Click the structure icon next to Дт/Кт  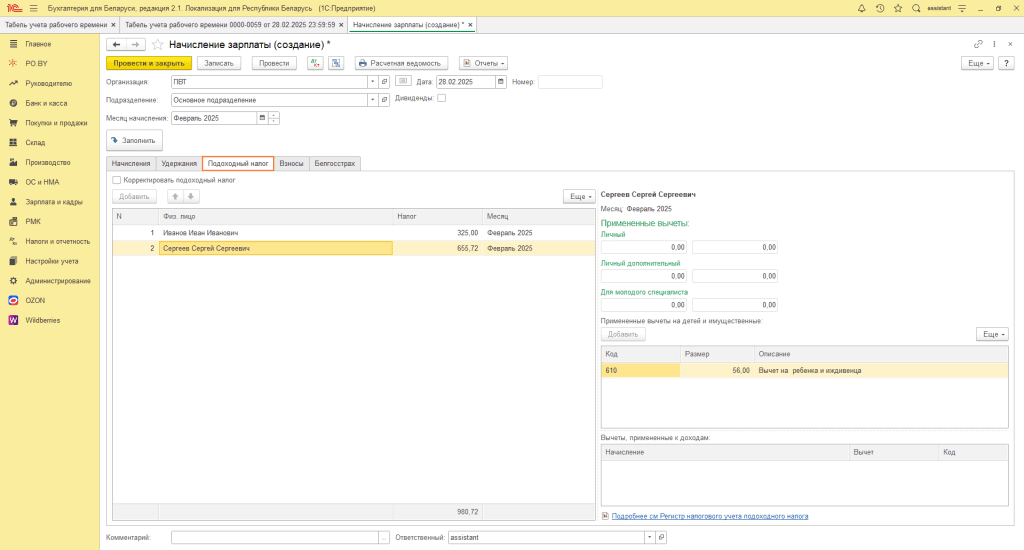coord(336,63)
